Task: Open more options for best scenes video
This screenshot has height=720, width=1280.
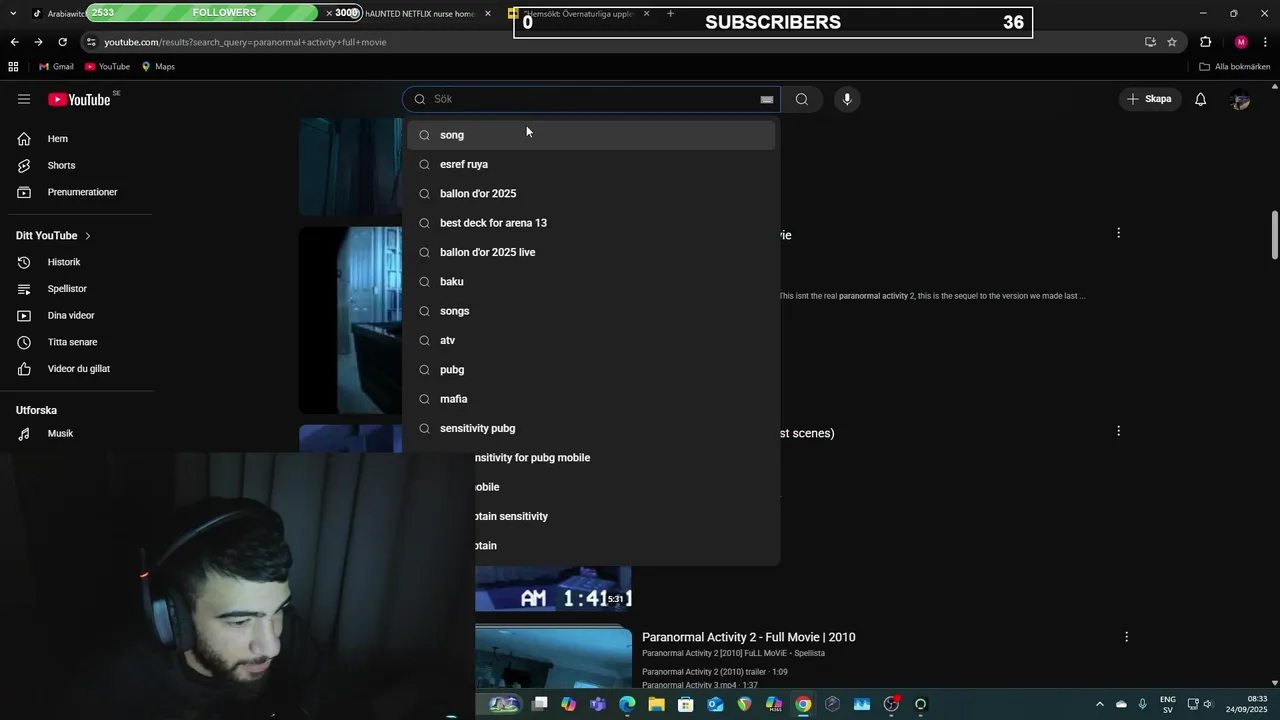Action: [1118, 431]
